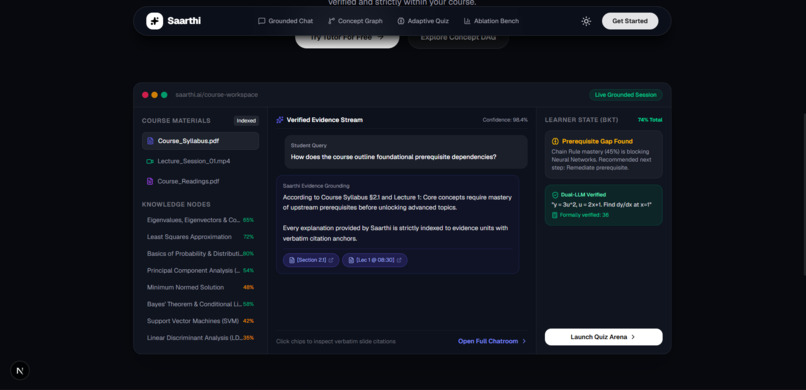Open Grounded Chat nav item
Viewport: 806px width, 390px height.
[x=285, y=21]
